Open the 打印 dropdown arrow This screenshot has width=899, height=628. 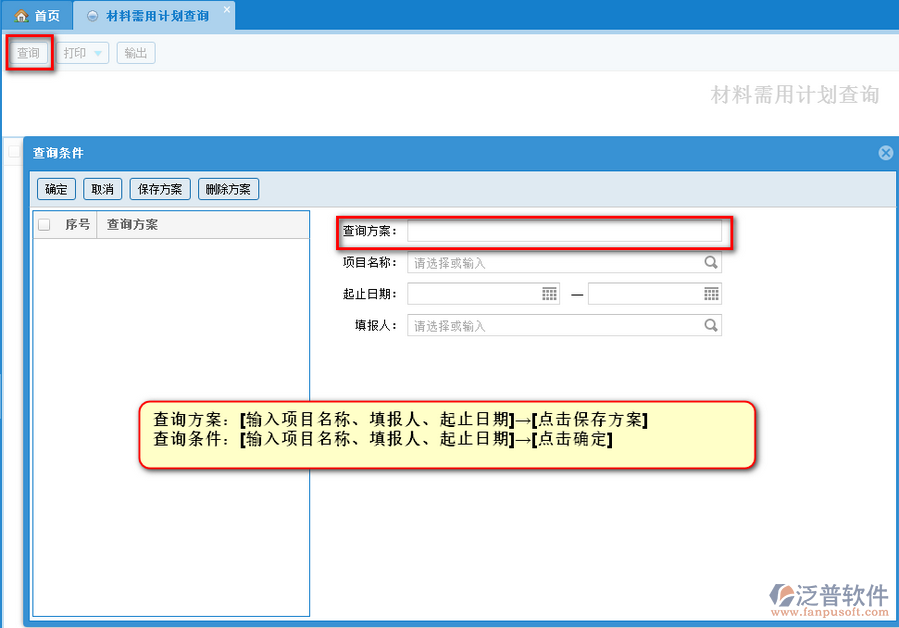pyautogui.click(x=98, y=53)
